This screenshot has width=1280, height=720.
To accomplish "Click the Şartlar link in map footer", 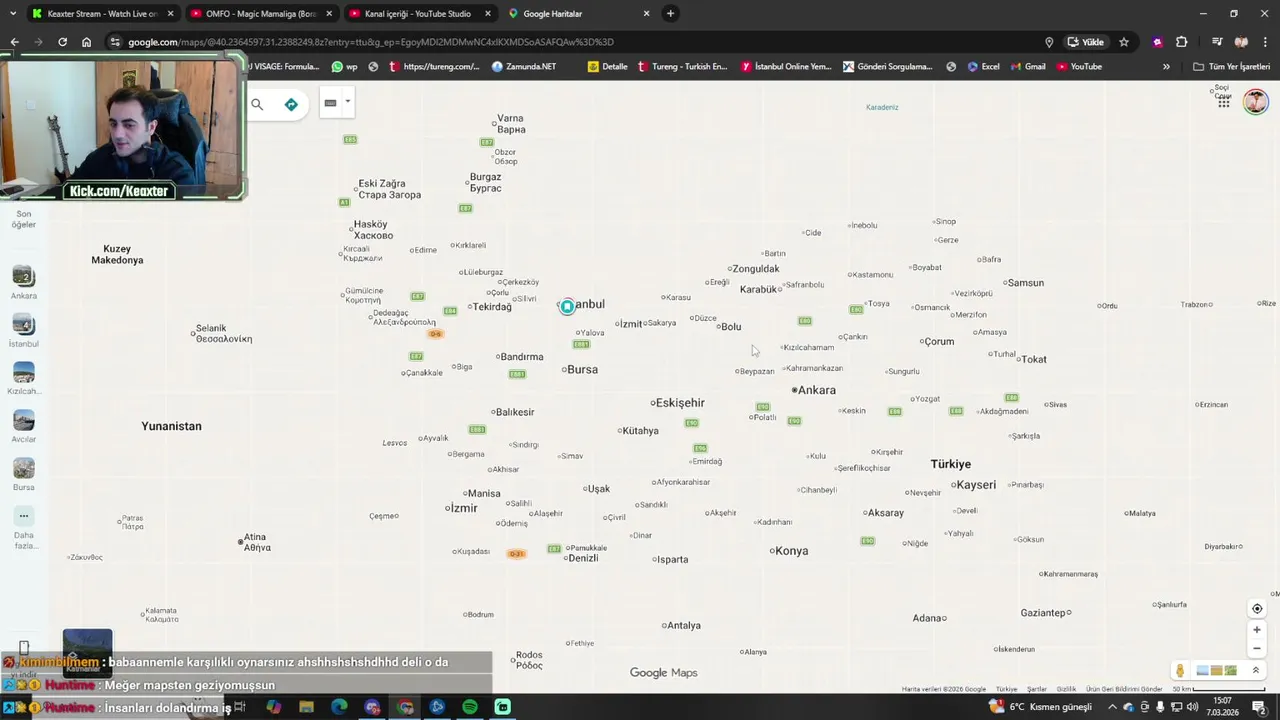I will (1037, 689).
